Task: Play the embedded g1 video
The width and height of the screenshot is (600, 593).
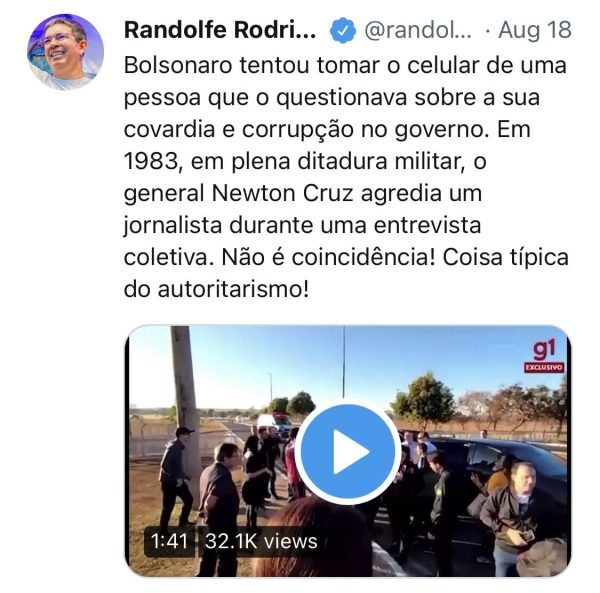Action: pos(347,452)
